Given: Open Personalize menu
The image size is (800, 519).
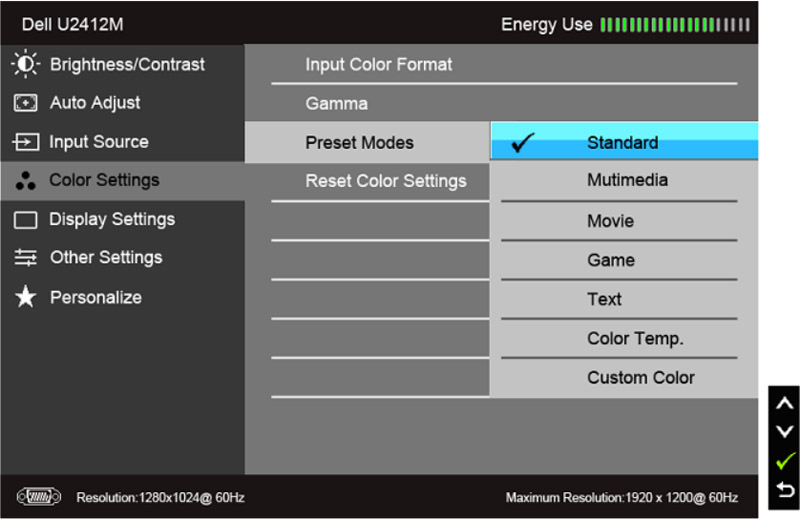Looking at the screenshot, I should click(123, 297).
